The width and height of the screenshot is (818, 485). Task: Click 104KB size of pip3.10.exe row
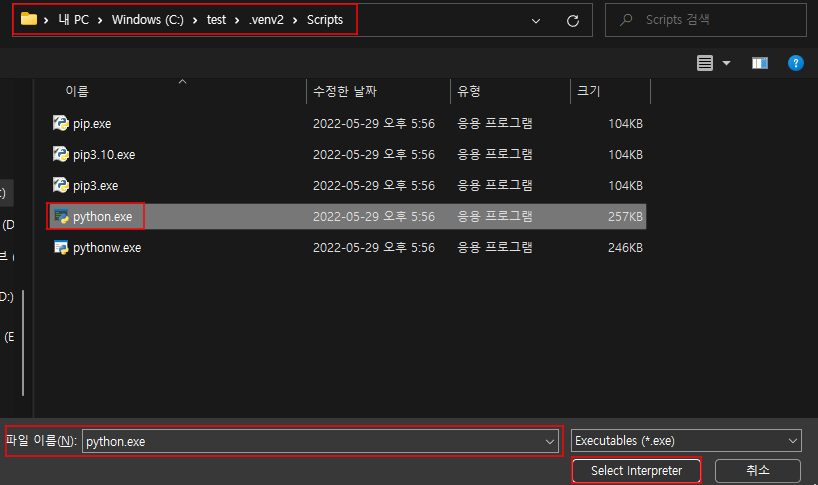tap(625, 155)
